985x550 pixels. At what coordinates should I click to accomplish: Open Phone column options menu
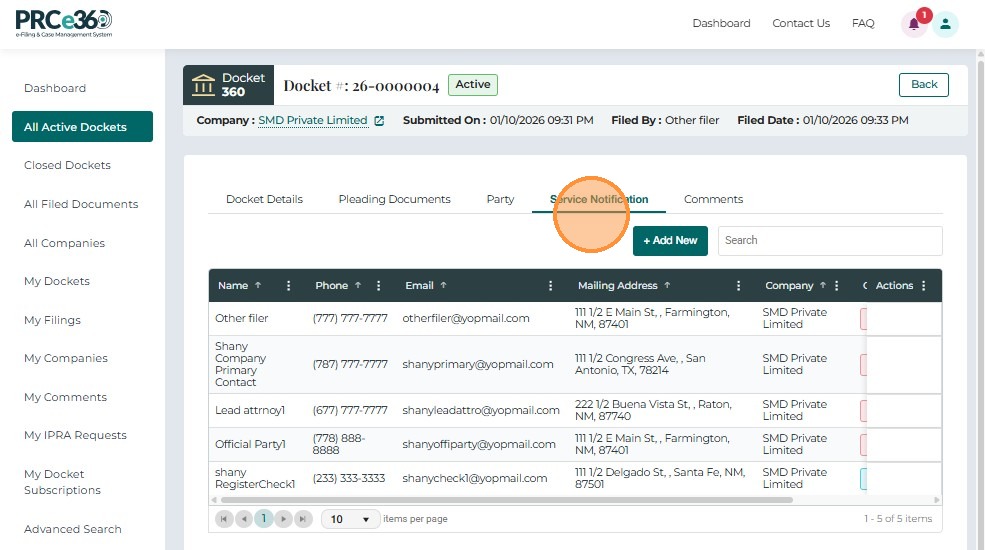click(x=378, y=286)
